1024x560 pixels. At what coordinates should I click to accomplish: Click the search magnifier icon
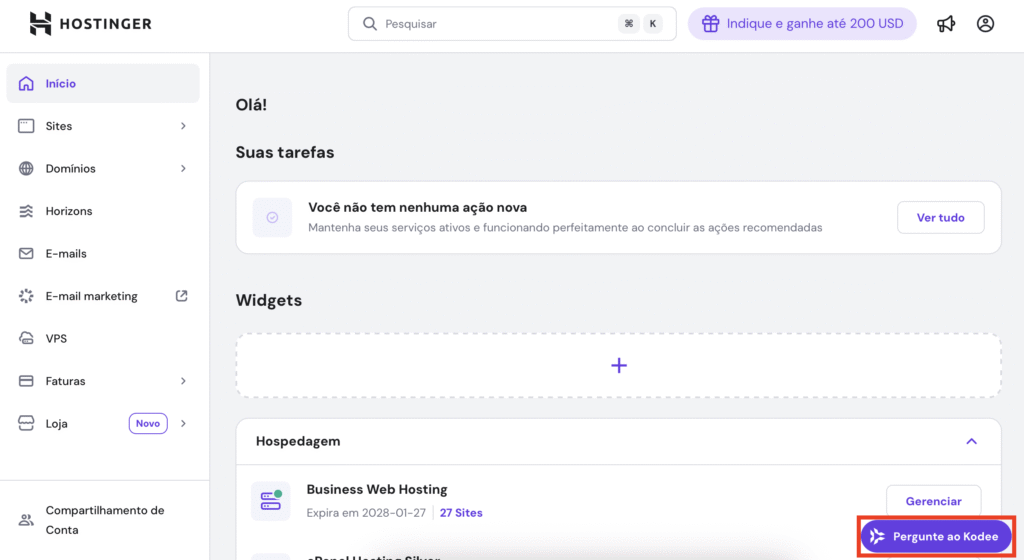coord(370,23)
